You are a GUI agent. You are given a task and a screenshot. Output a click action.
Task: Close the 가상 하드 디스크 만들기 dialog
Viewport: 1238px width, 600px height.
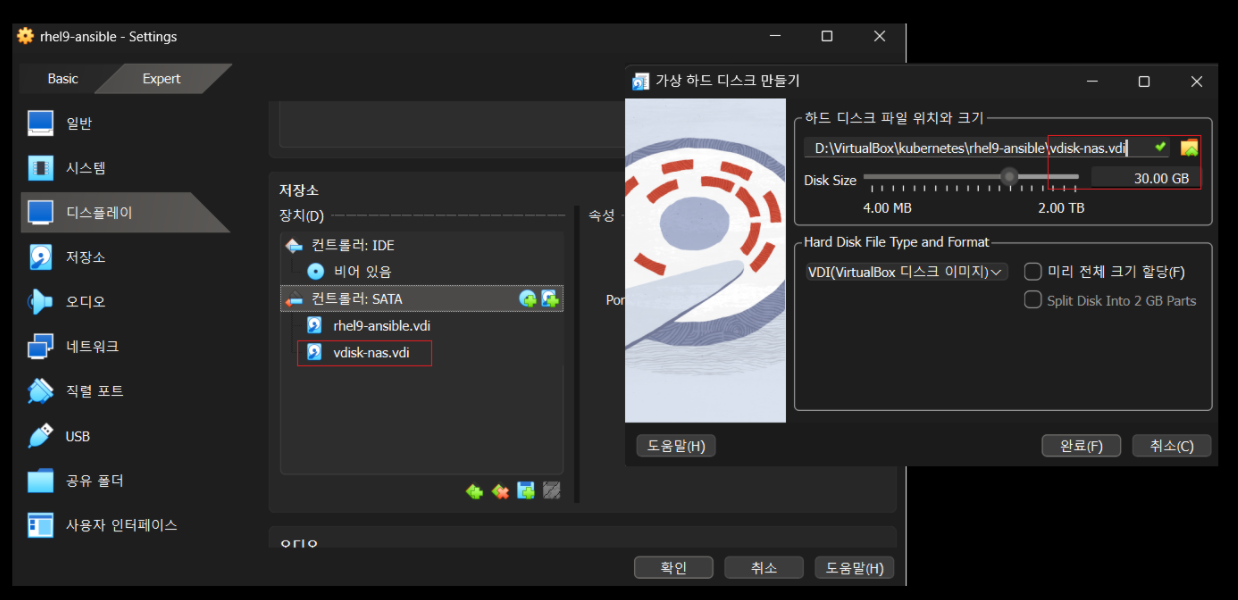1196,81
